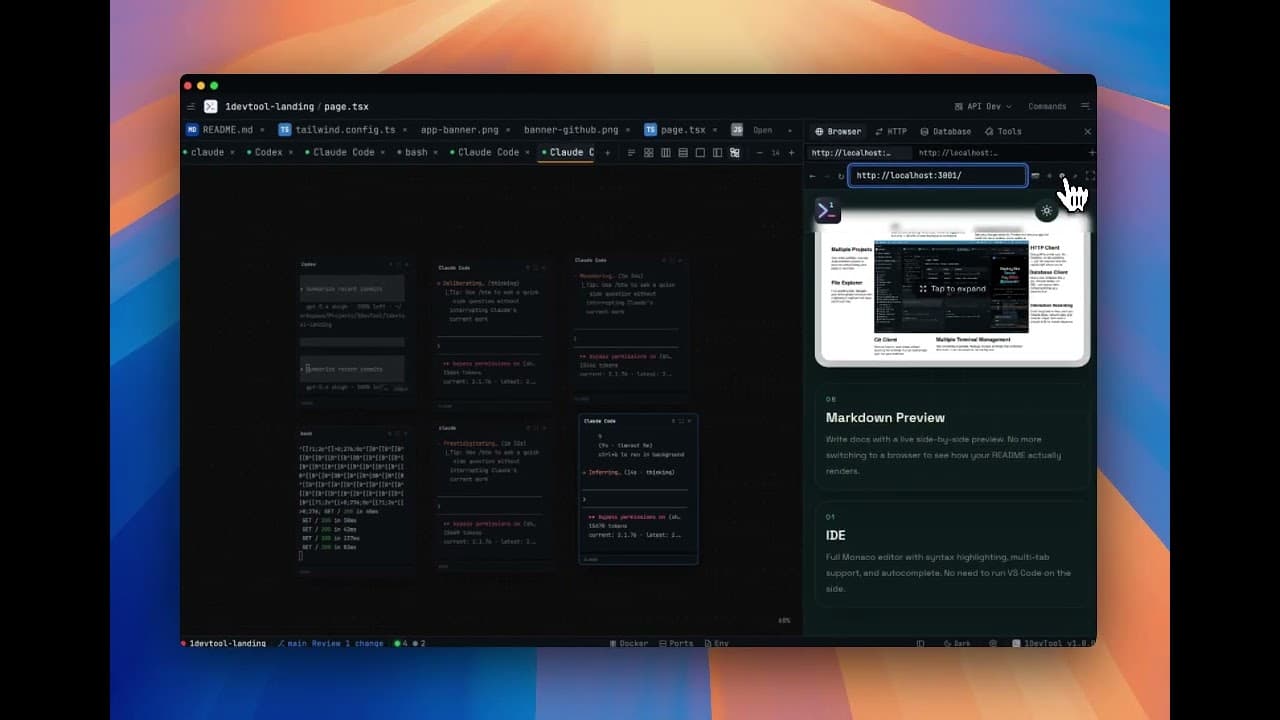Toggle the split-pane terminal layout
The image size is (1280, 720).
click(x=718, y=152)
